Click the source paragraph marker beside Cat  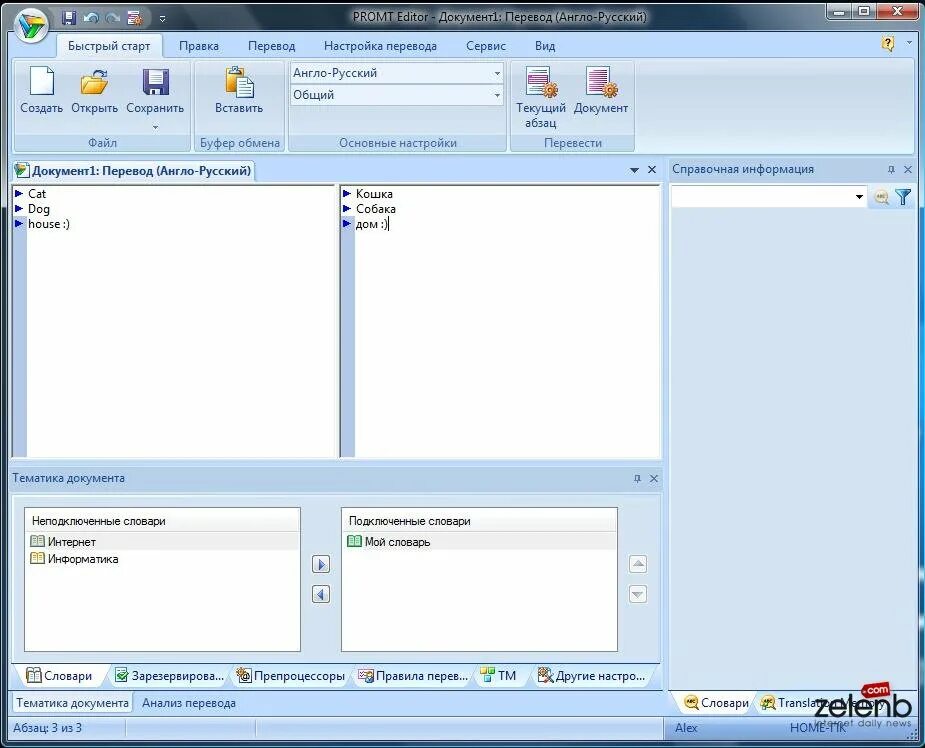19,193
